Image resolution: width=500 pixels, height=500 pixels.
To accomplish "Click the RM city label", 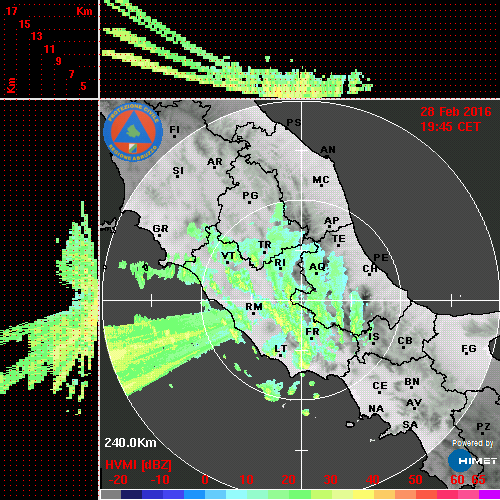I will click(254, 307).
